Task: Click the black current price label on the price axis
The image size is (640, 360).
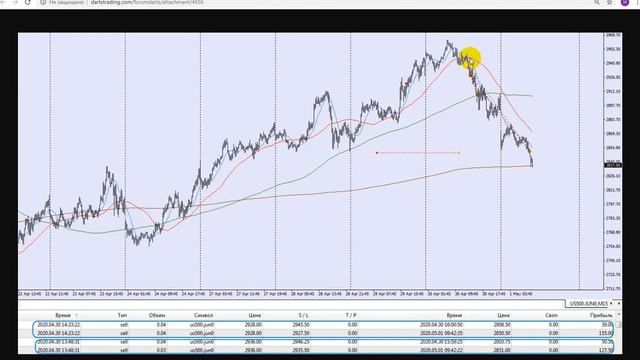Action: point(613,165)
